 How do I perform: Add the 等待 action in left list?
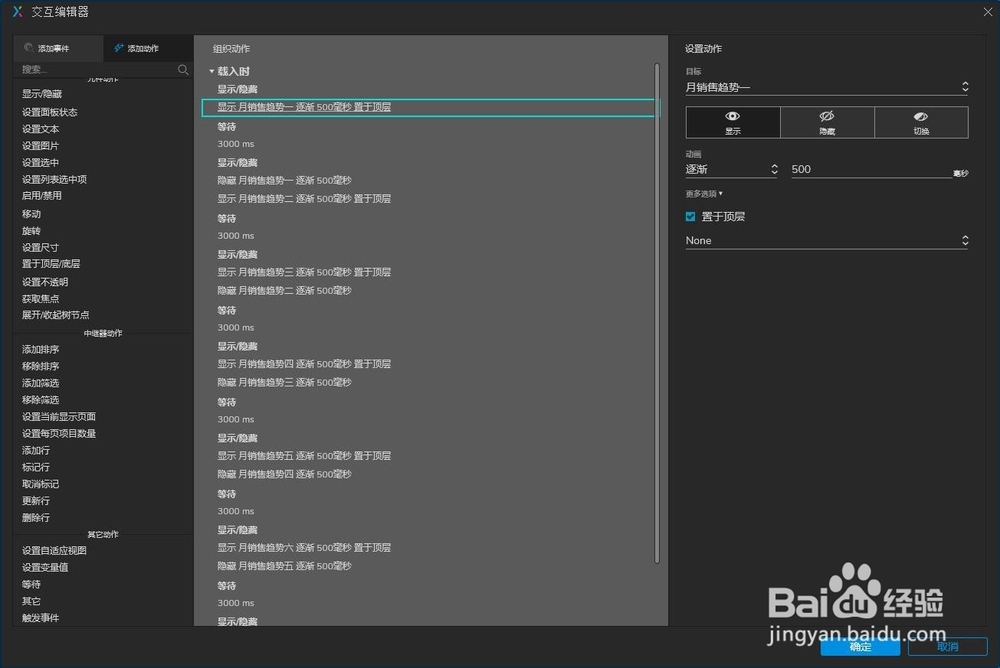point(31,584)
